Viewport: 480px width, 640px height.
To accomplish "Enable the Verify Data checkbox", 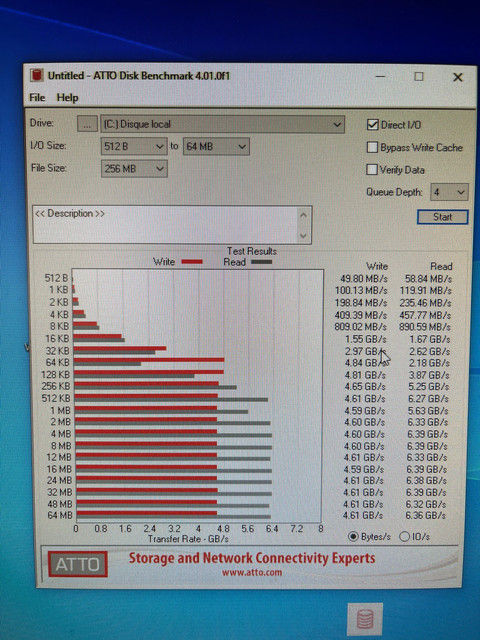I will pos(371,169).
